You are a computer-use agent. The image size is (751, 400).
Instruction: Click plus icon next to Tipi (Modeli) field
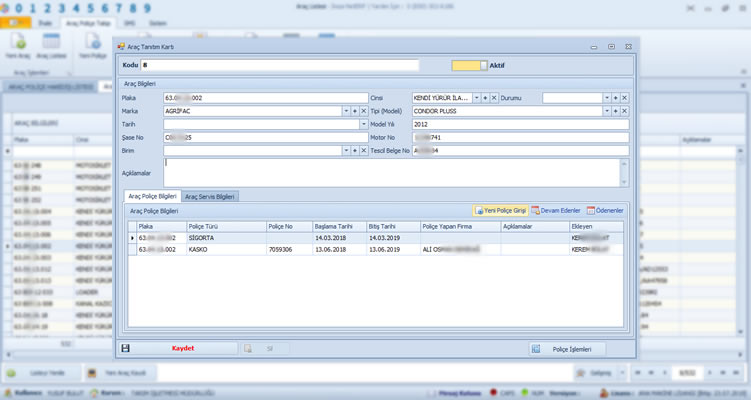pos(615,111)
